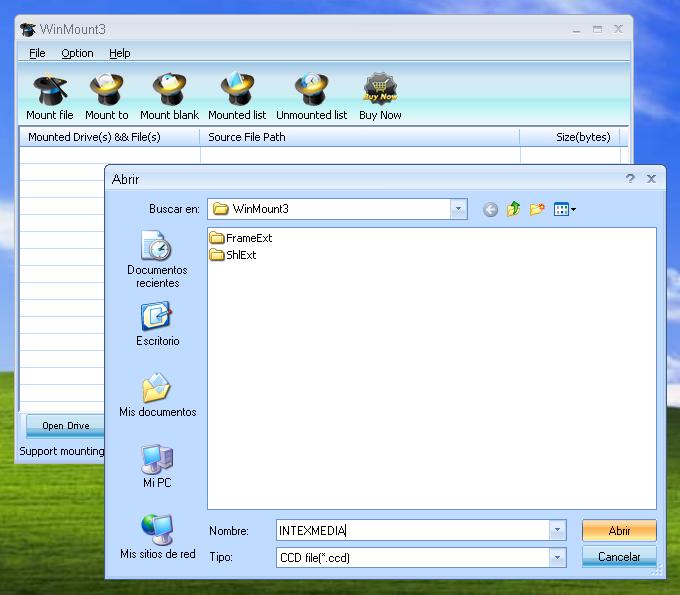680x595 pixels.
Task: Open Mis documentos in places bar
Action: click(x=157, y=395)
